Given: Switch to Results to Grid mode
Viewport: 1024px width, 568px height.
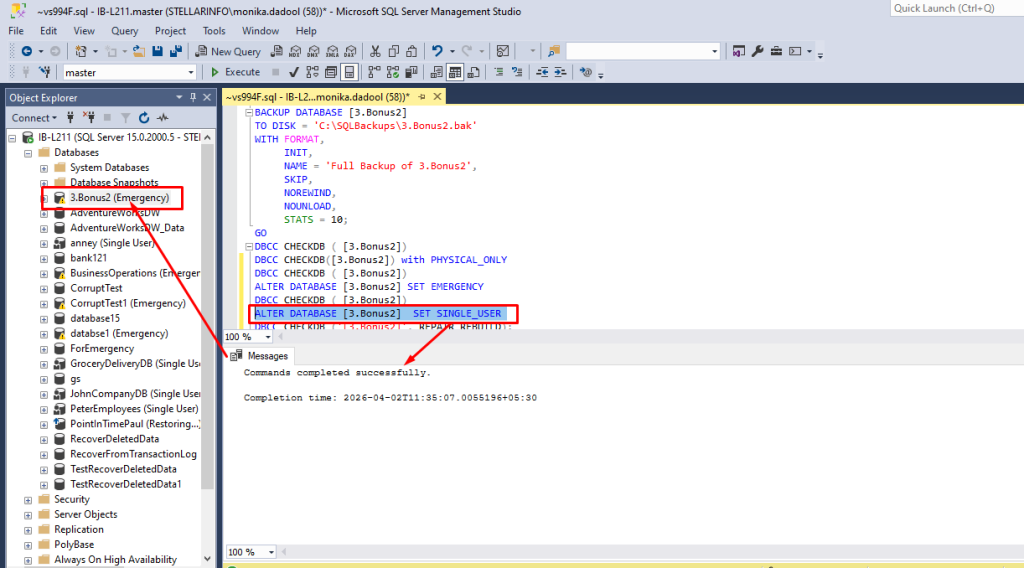Looking at the screenshot, I should click(455, 72).
